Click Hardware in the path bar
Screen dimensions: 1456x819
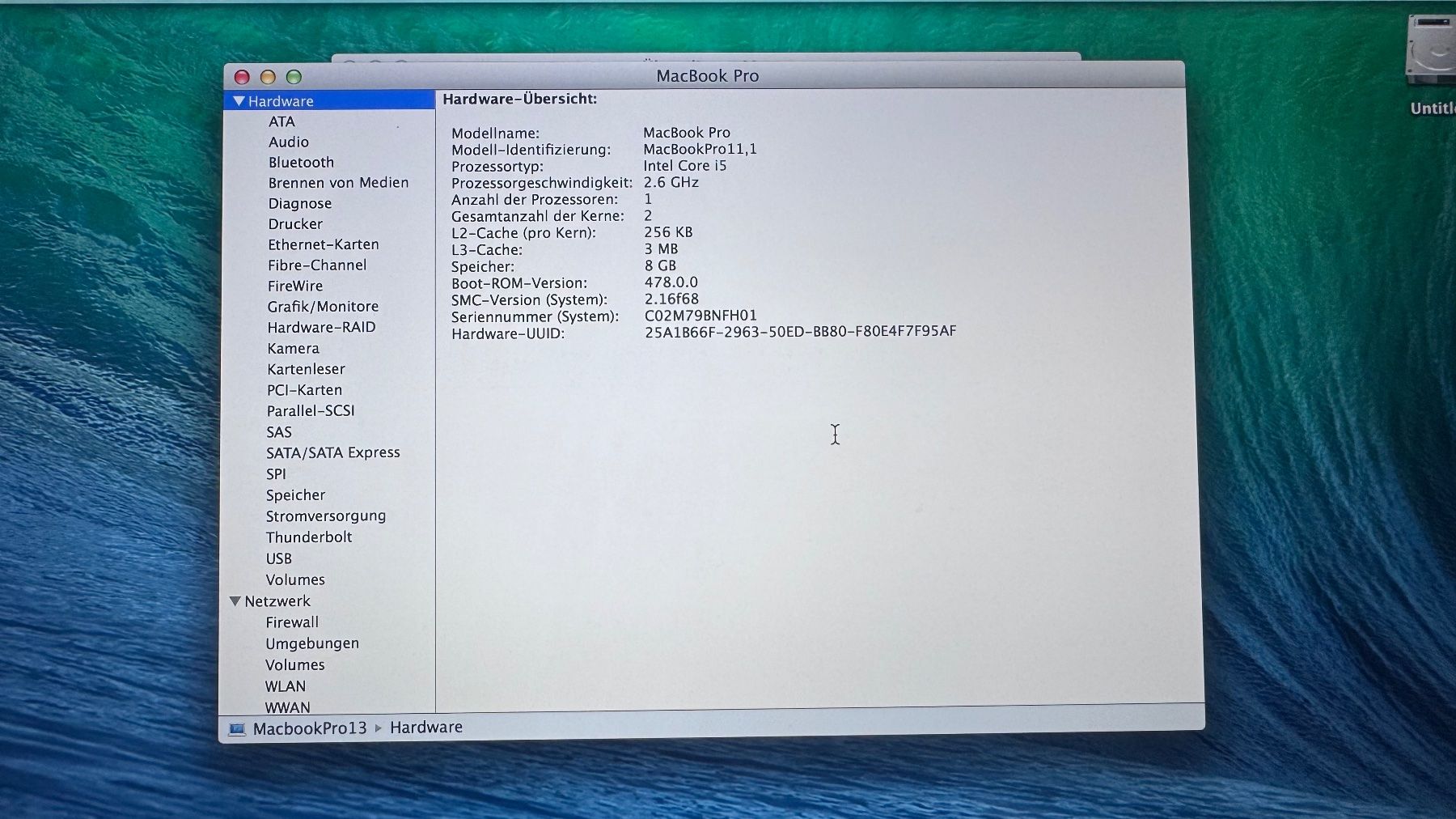click(426, 728)
